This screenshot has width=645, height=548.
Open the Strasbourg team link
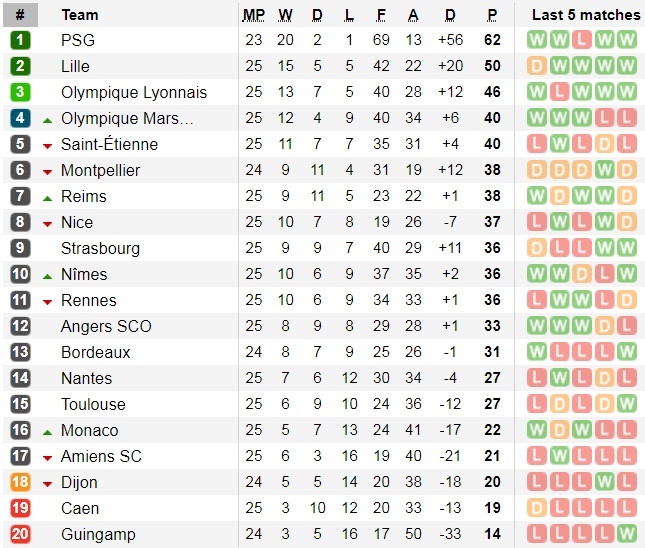[x=100, y=248]
